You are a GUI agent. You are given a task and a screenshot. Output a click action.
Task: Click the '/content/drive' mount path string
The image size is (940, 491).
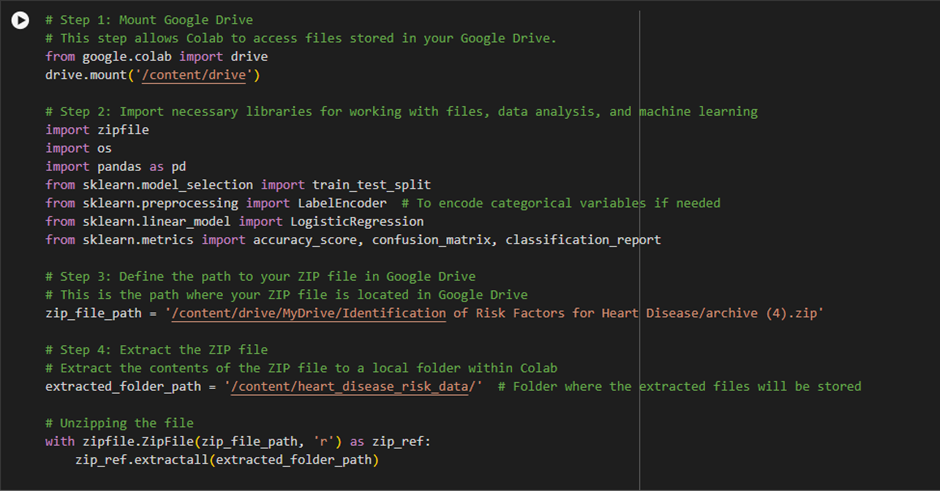pos(194,75)
